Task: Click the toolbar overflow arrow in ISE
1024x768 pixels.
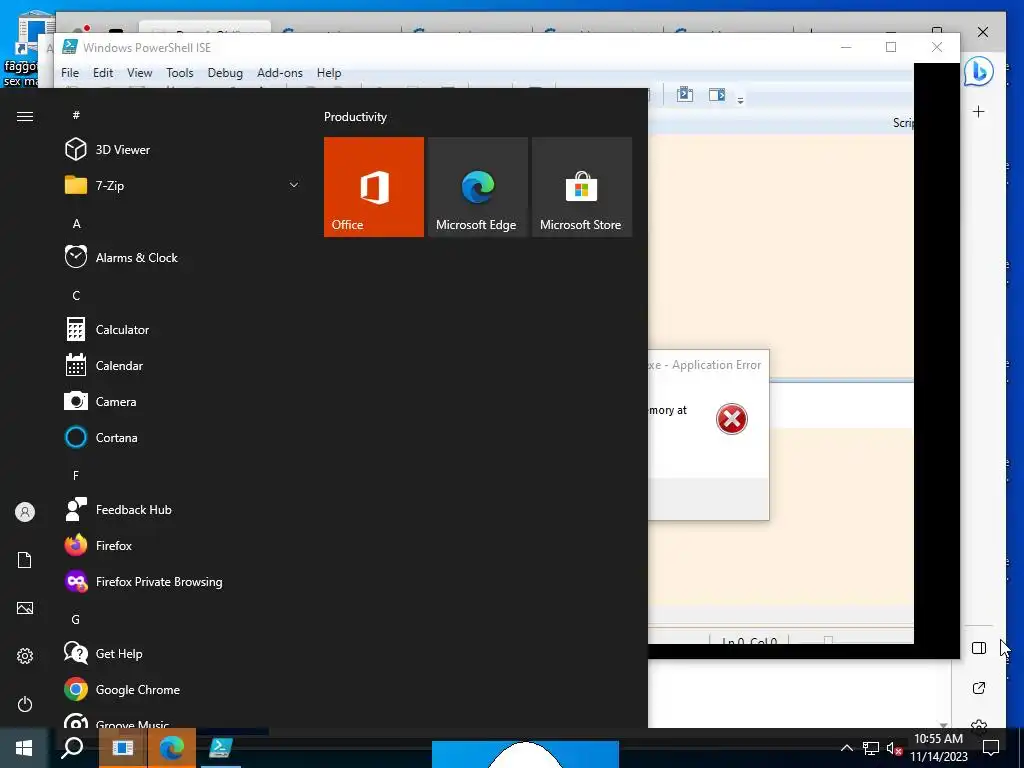Action: click(741, 101)
